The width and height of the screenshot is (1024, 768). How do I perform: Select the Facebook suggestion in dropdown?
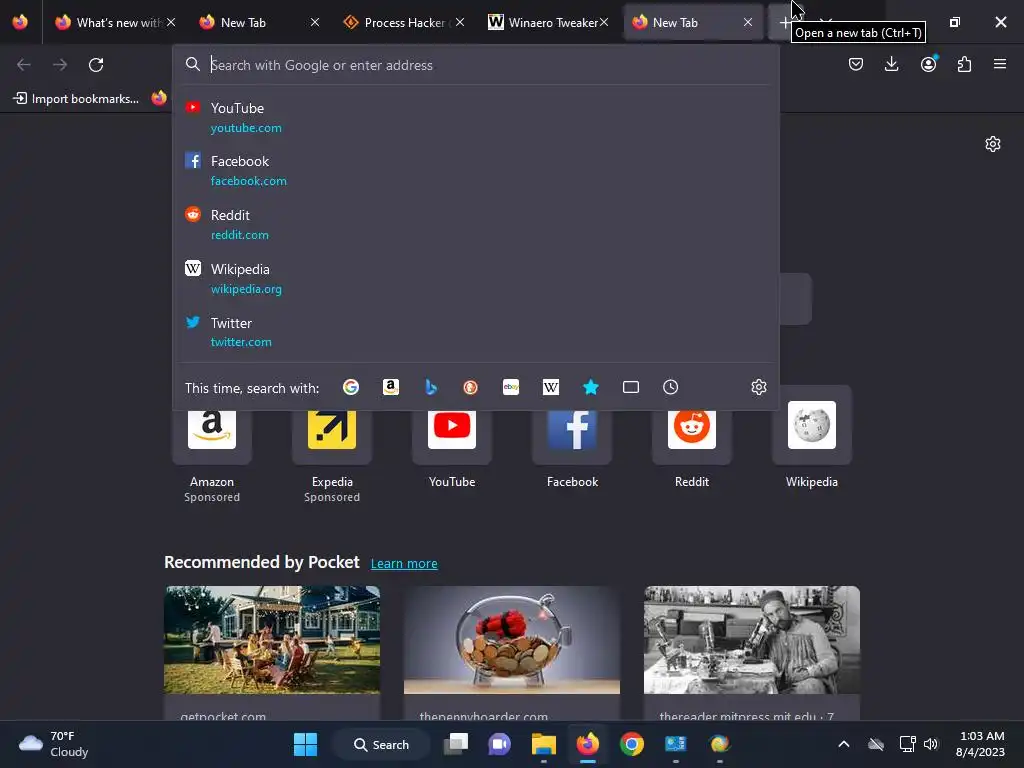pyautogui.click(x=476, y=170)
